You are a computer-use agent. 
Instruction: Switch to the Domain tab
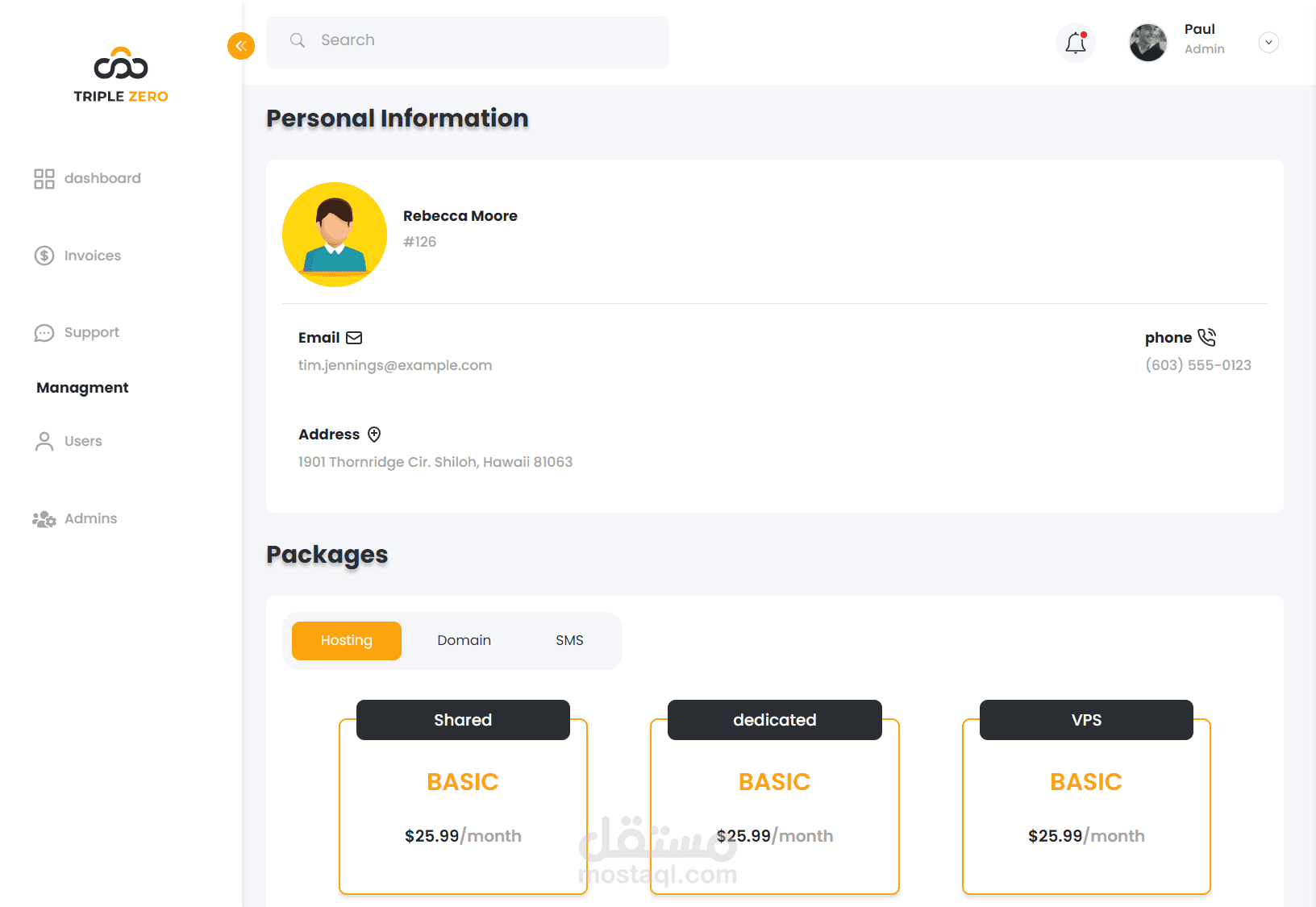pos(464,641)
